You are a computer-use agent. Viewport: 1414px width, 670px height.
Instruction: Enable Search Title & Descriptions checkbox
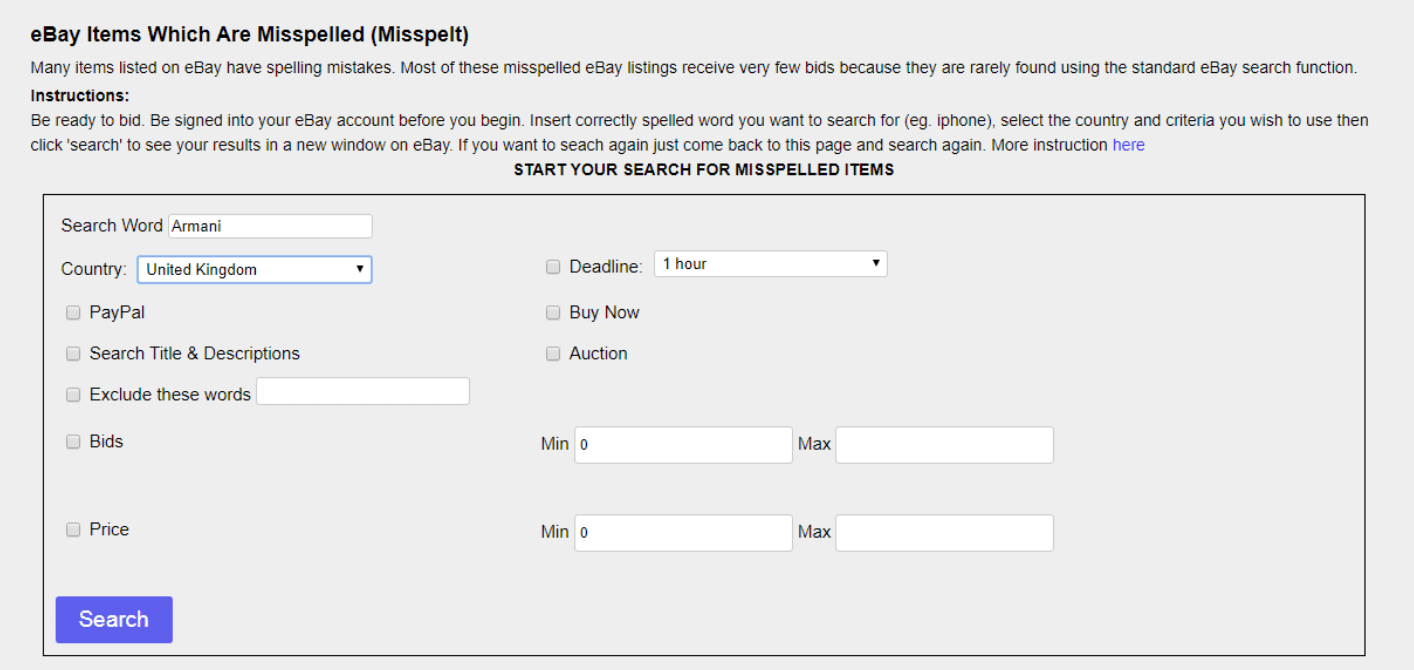click(73, 354)
